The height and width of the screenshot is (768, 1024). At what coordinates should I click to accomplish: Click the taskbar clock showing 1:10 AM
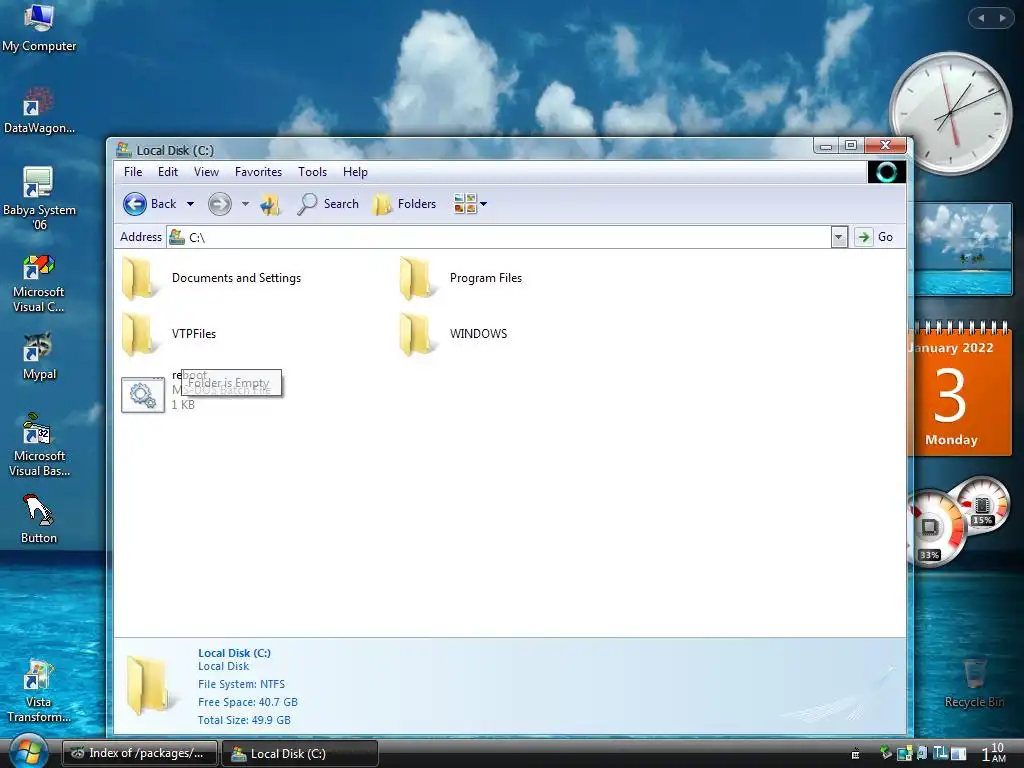tap(993, 753)
